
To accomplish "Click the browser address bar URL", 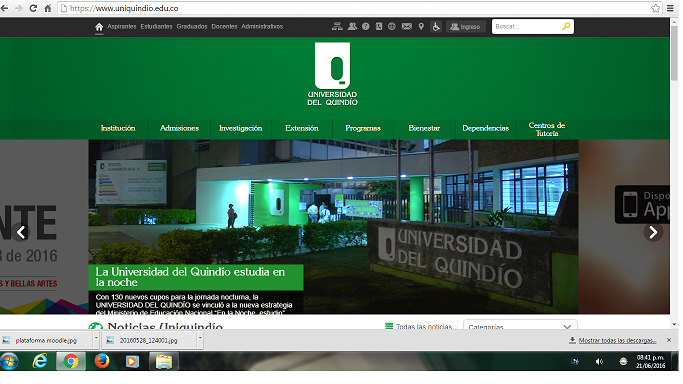I will pyautogui.click(x=124, y=8).
